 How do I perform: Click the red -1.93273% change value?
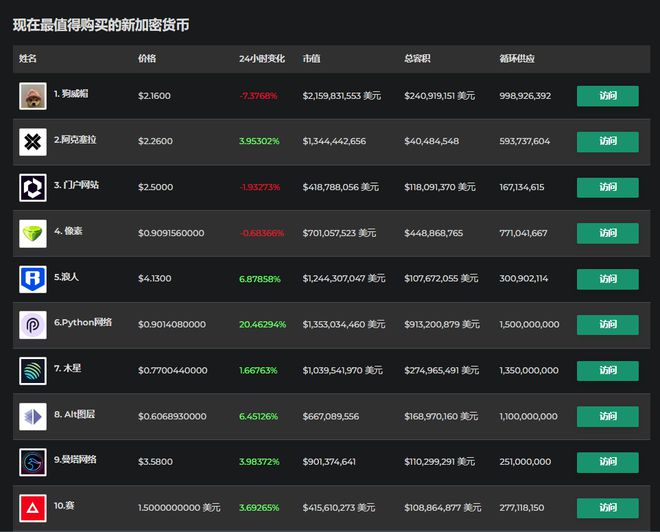click(260, 187)
